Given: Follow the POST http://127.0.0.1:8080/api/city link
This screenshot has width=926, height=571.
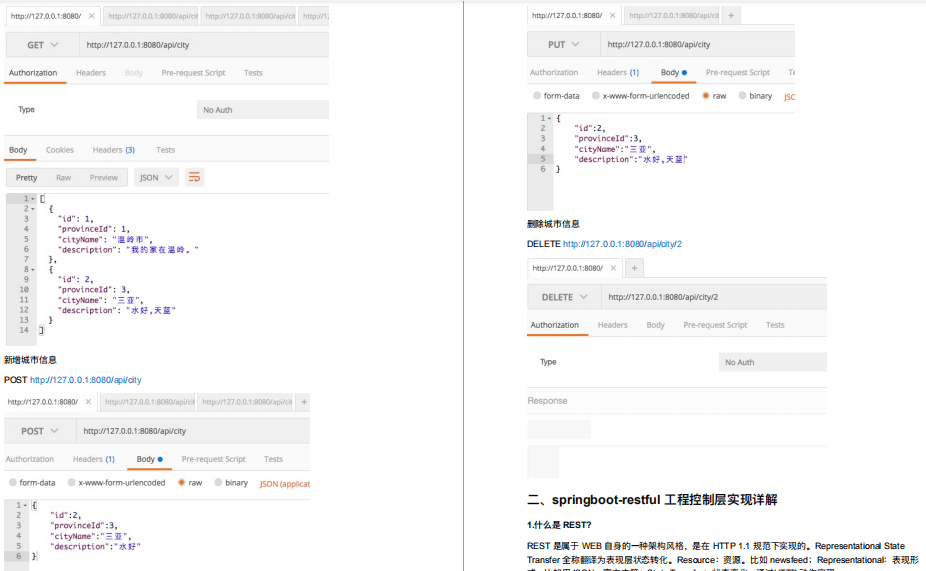Looking at the screenshot, I should pos(86,380).
